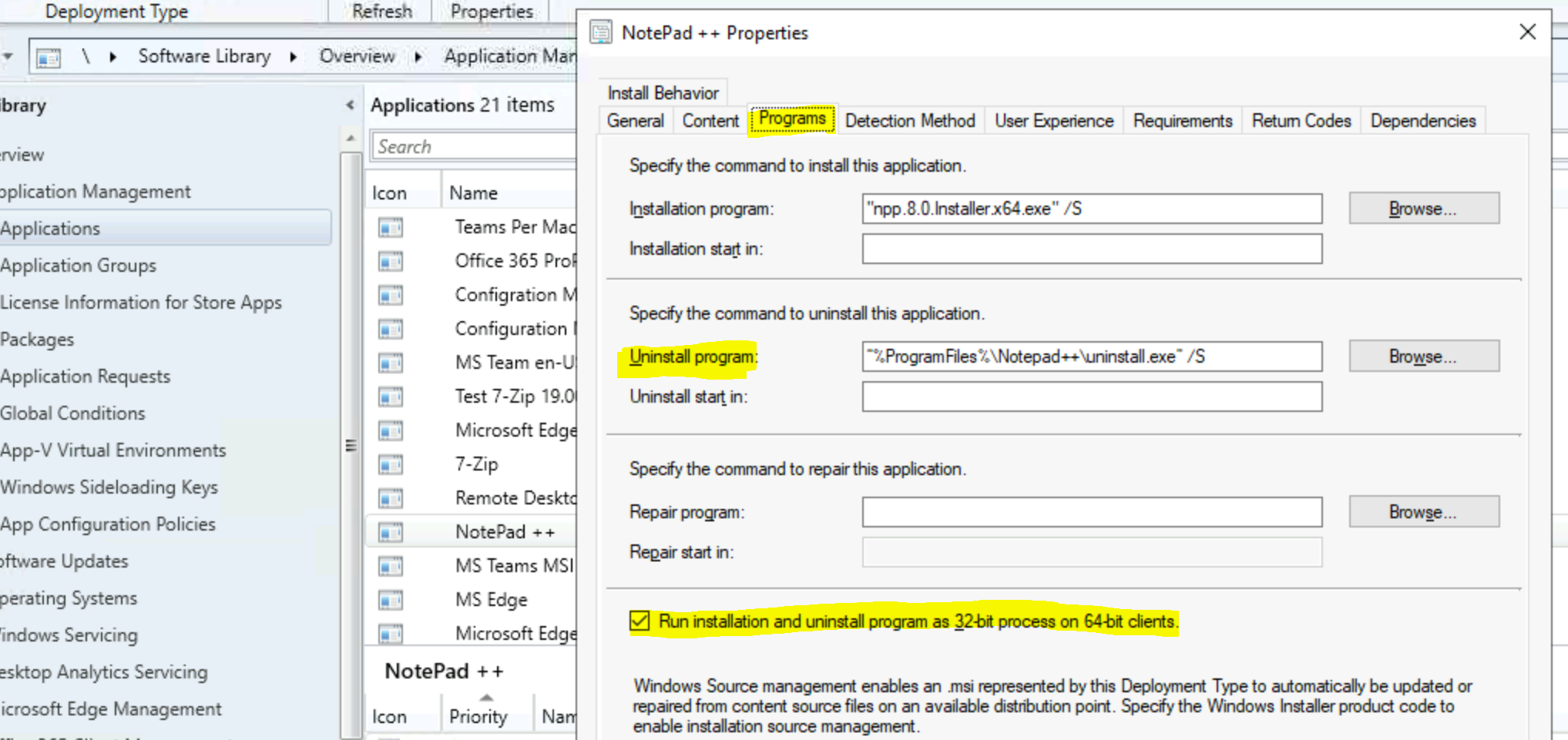The height and width of the screenshot is (740, 1568).
Task: Click the NotePad ++ Properties dialog title icon
Action: point(600,32)
